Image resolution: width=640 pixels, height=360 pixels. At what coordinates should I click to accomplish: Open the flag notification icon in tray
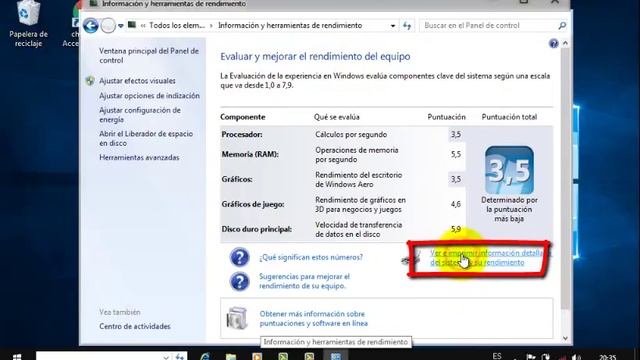tap(531, 357)
